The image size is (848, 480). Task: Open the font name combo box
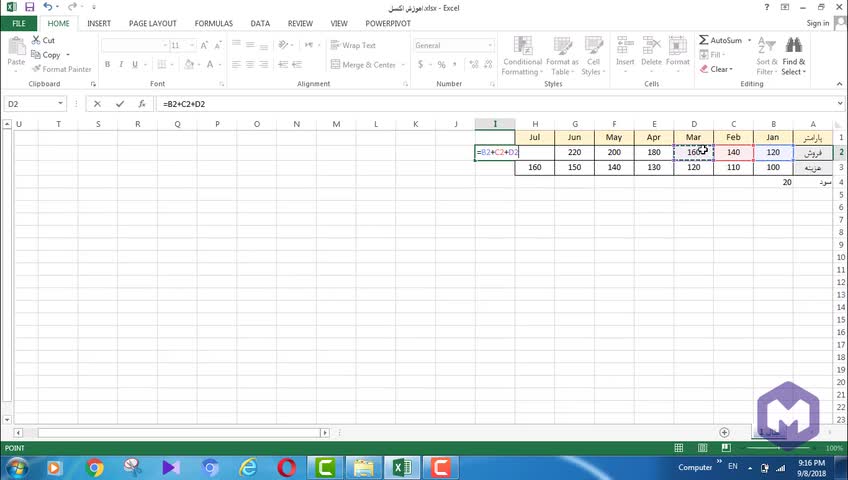click(x=135, y=45)
